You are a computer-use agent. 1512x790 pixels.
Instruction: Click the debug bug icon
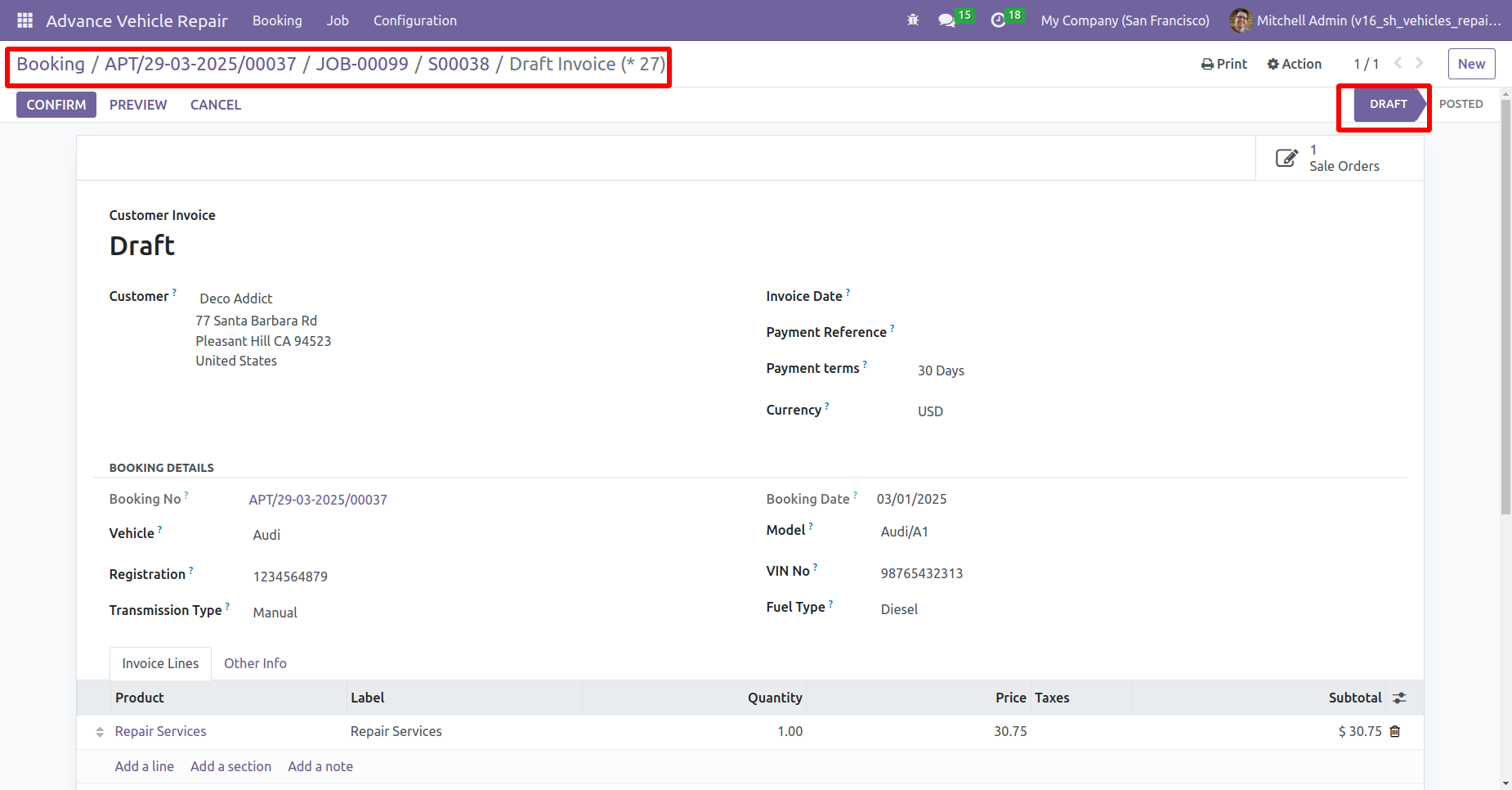913,20
